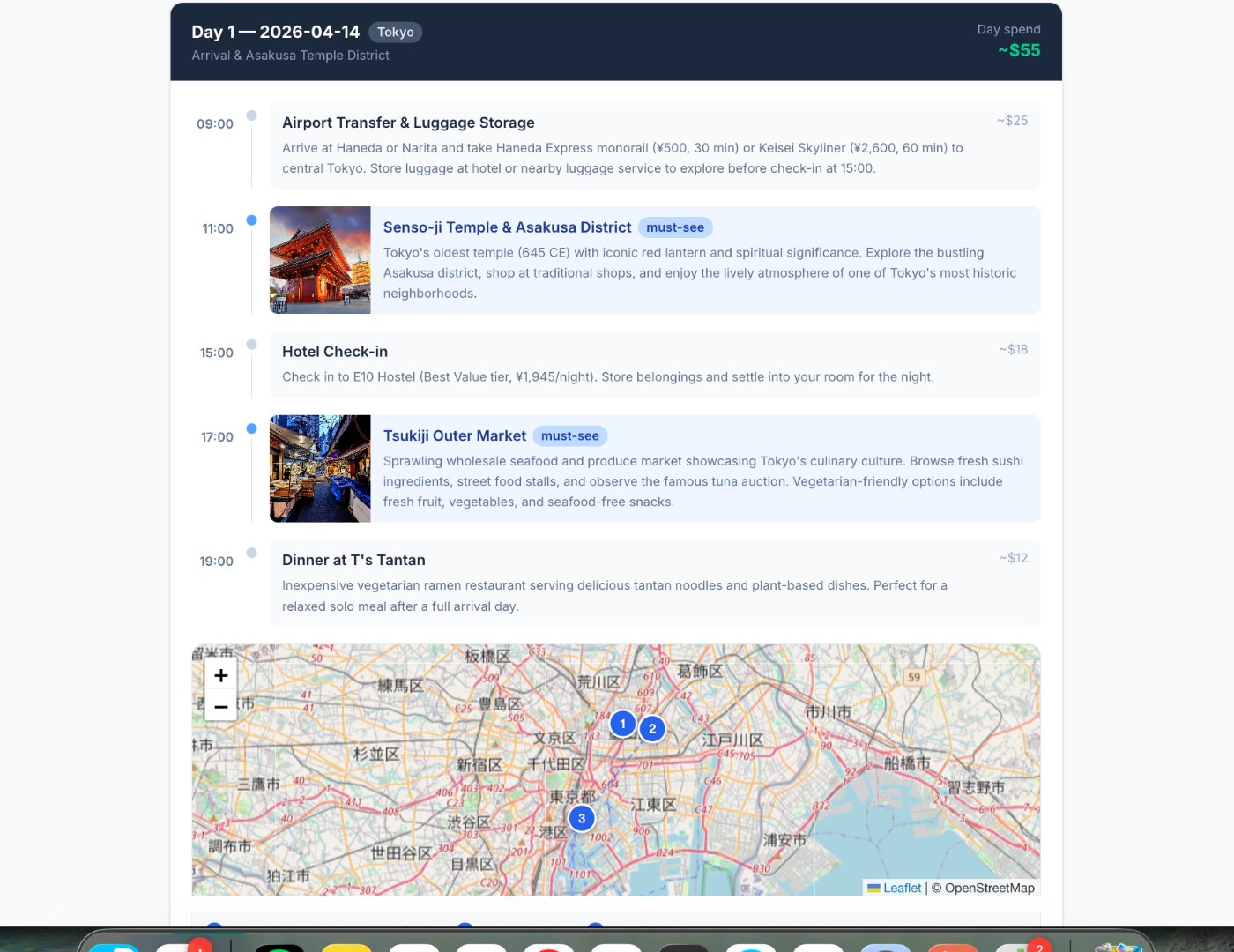Open the Senso-ji Temple photo thumbnail
Screen dimensions: 1234x952
pos(320,260)
